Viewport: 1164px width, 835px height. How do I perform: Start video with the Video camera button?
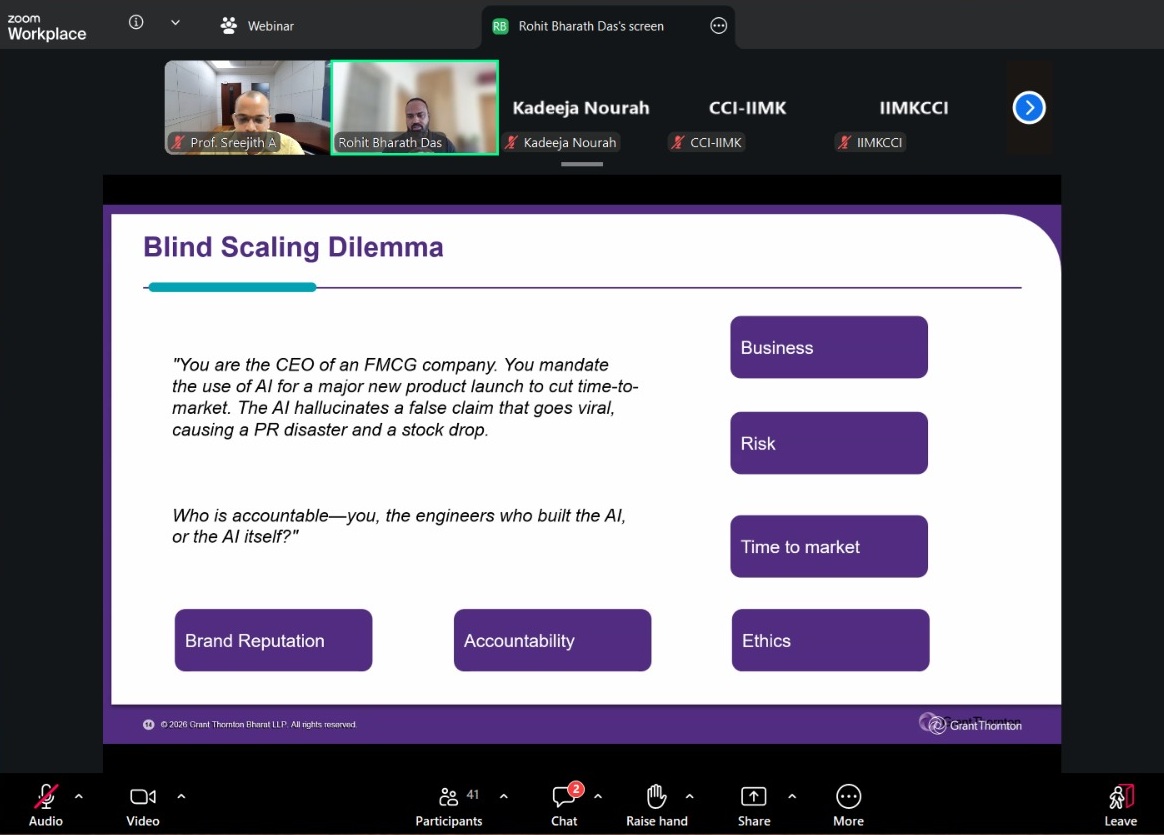click(x=143, y=805)
